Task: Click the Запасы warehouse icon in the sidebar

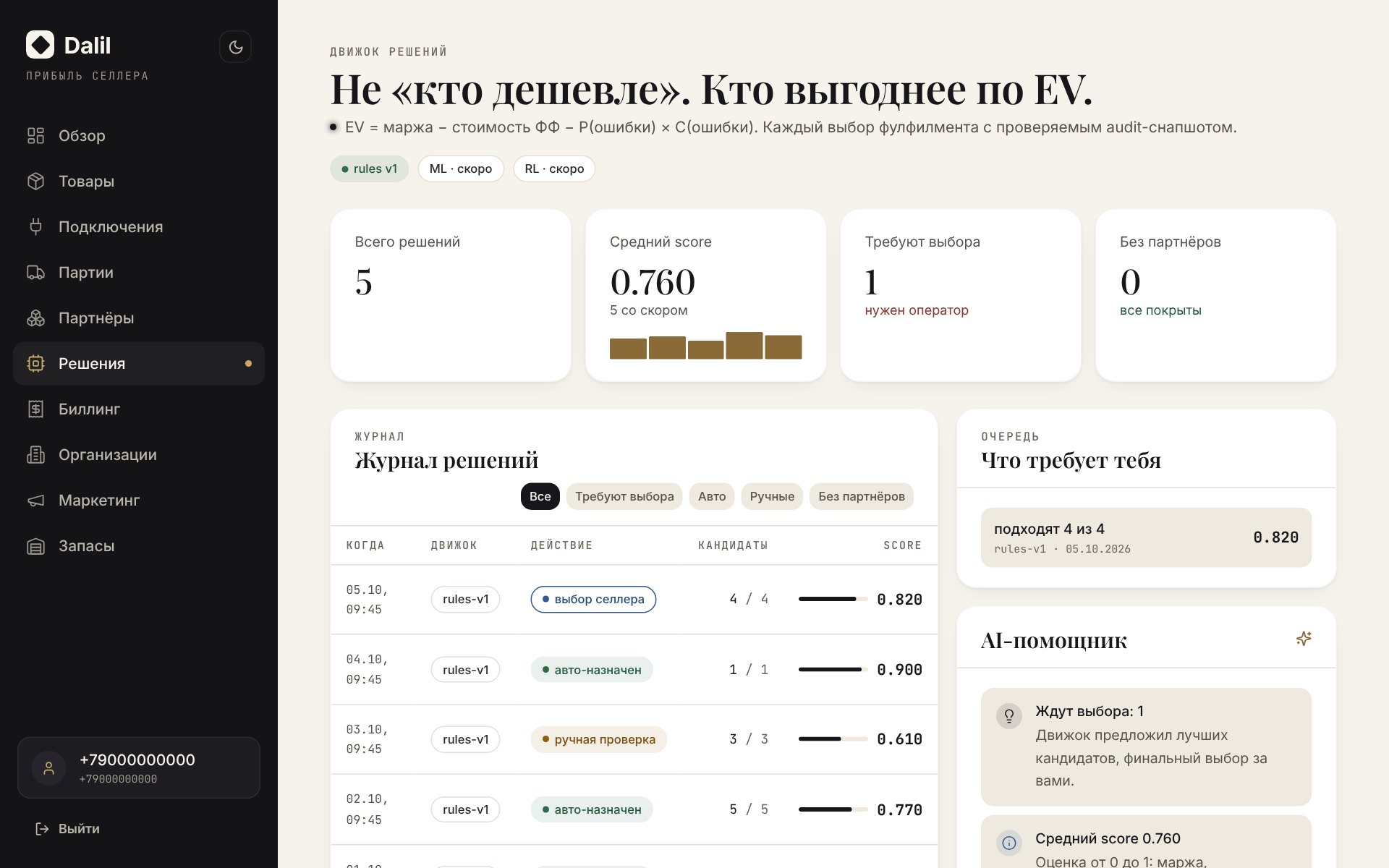Action: 35,545
